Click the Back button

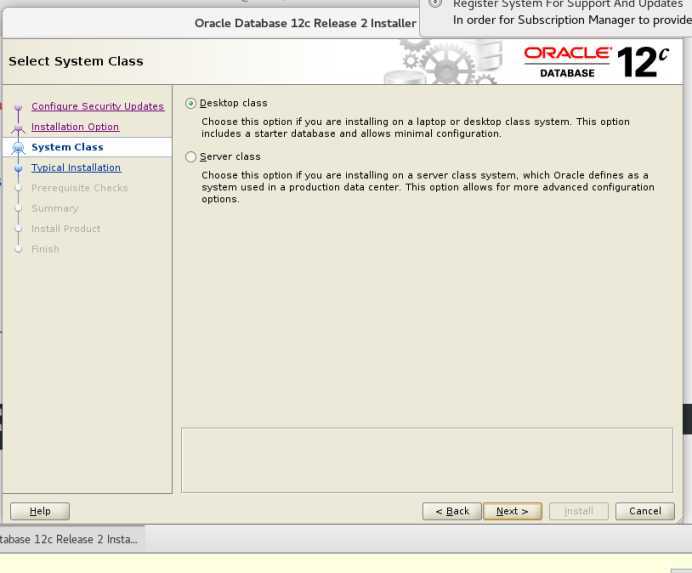tap(452, 511)
